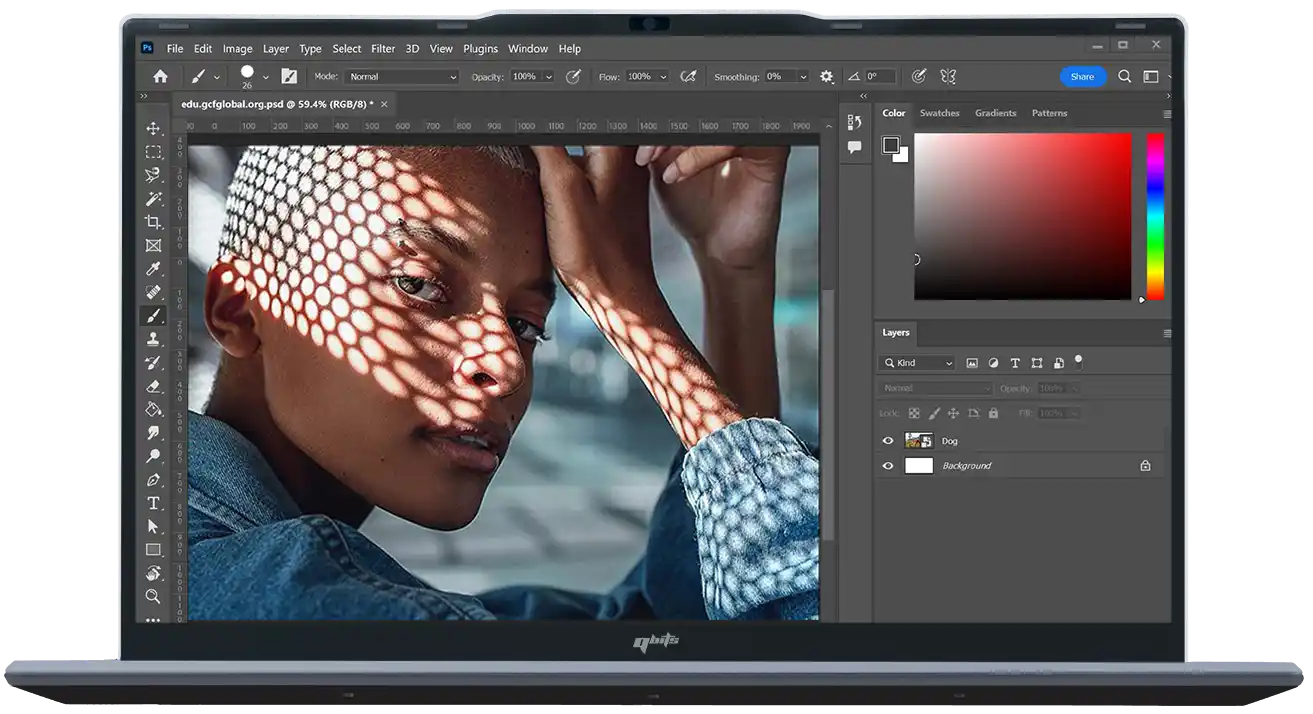This screenshot has width=1313, height=714.
Task: Switch to the Swatches tab
Action: [939, 113]
